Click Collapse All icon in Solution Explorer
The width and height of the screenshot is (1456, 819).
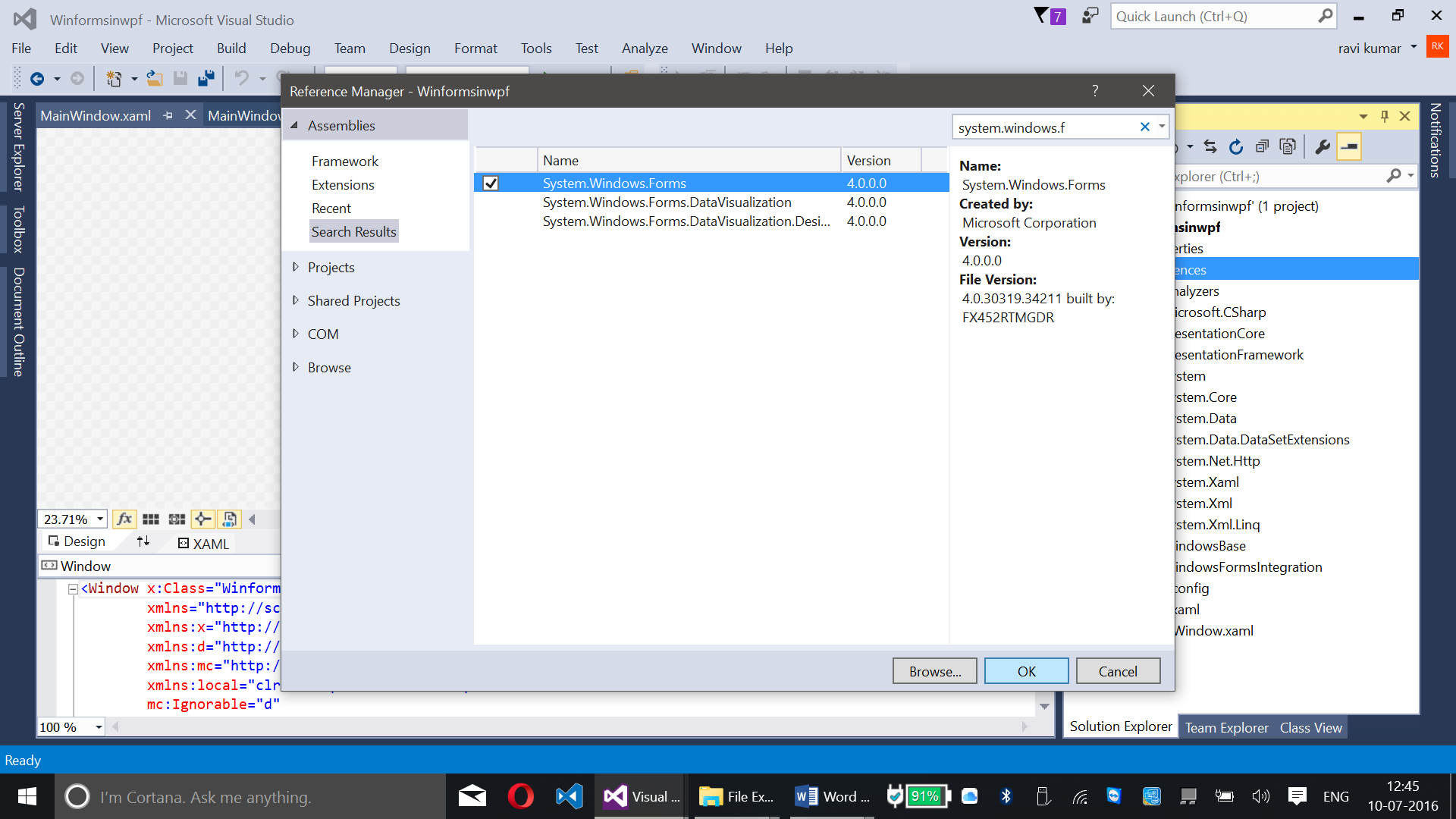(1262, 146)
